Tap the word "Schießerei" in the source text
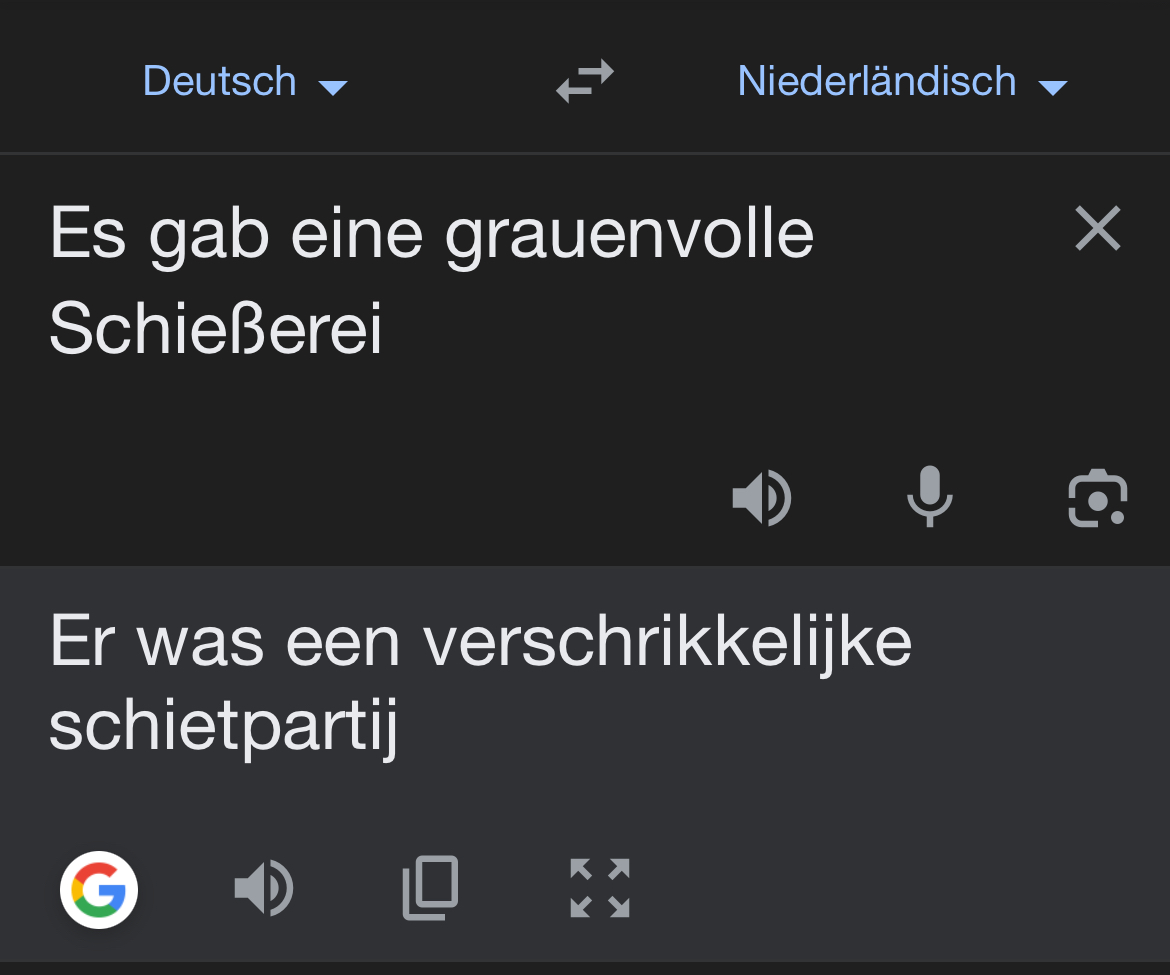 (215, 329)
